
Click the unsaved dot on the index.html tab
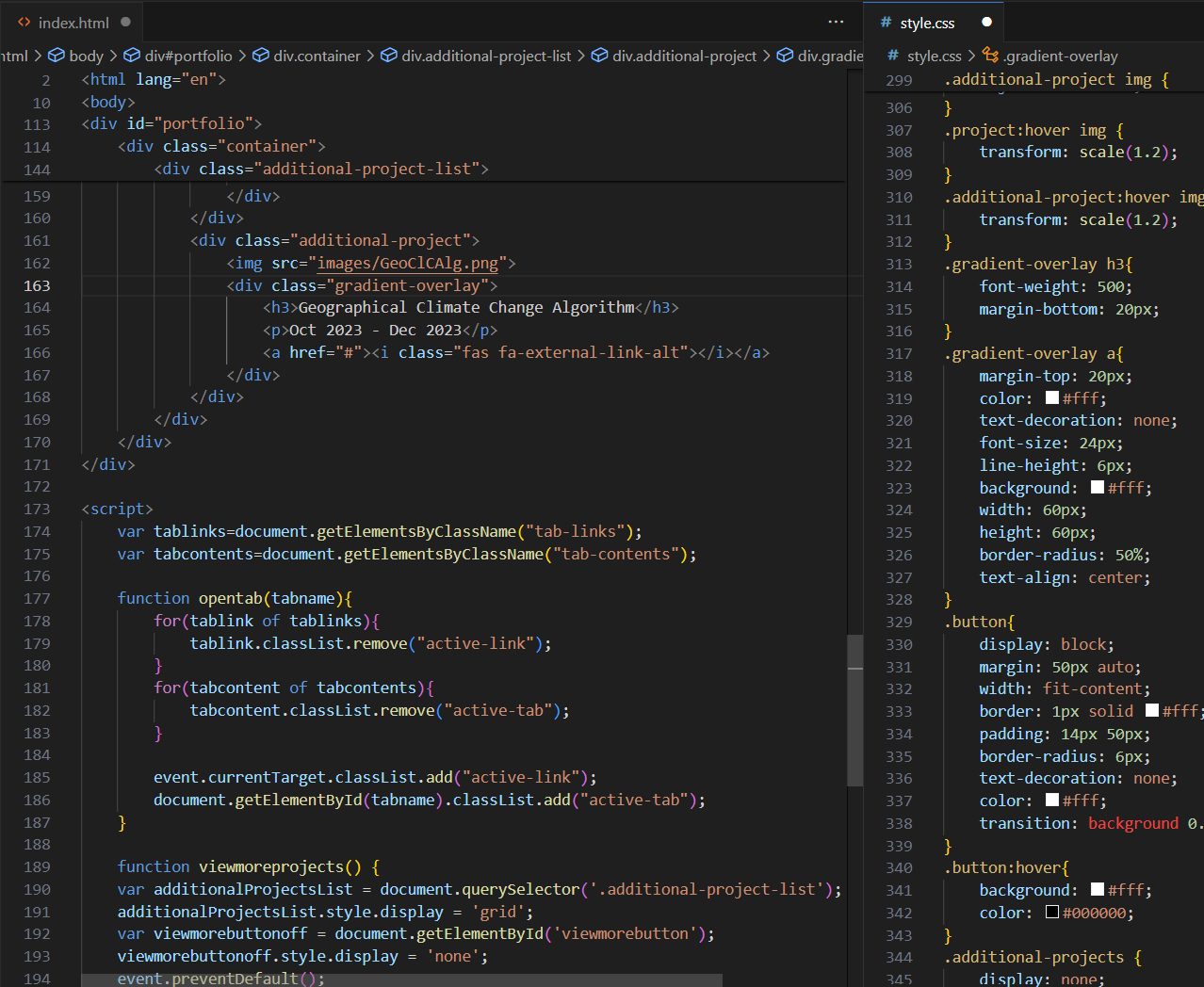point(125,22)
